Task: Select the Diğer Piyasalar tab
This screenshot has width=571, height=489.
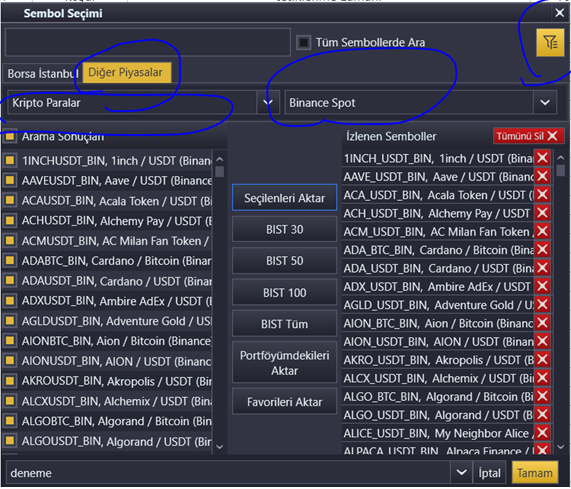Action: point(126,72)
